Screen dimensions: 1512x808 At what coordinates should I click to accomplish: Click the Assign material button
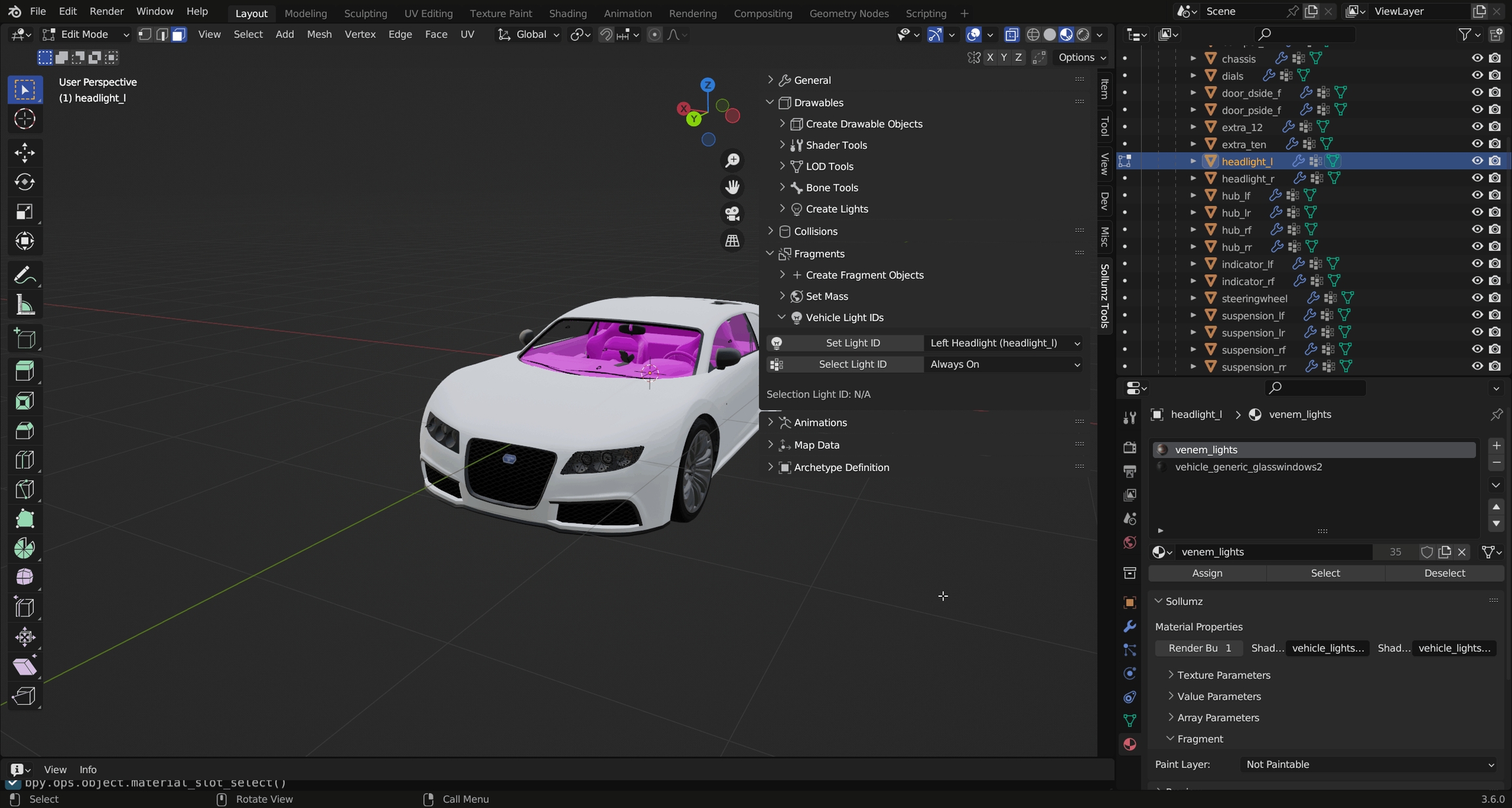pos(1207,573)
